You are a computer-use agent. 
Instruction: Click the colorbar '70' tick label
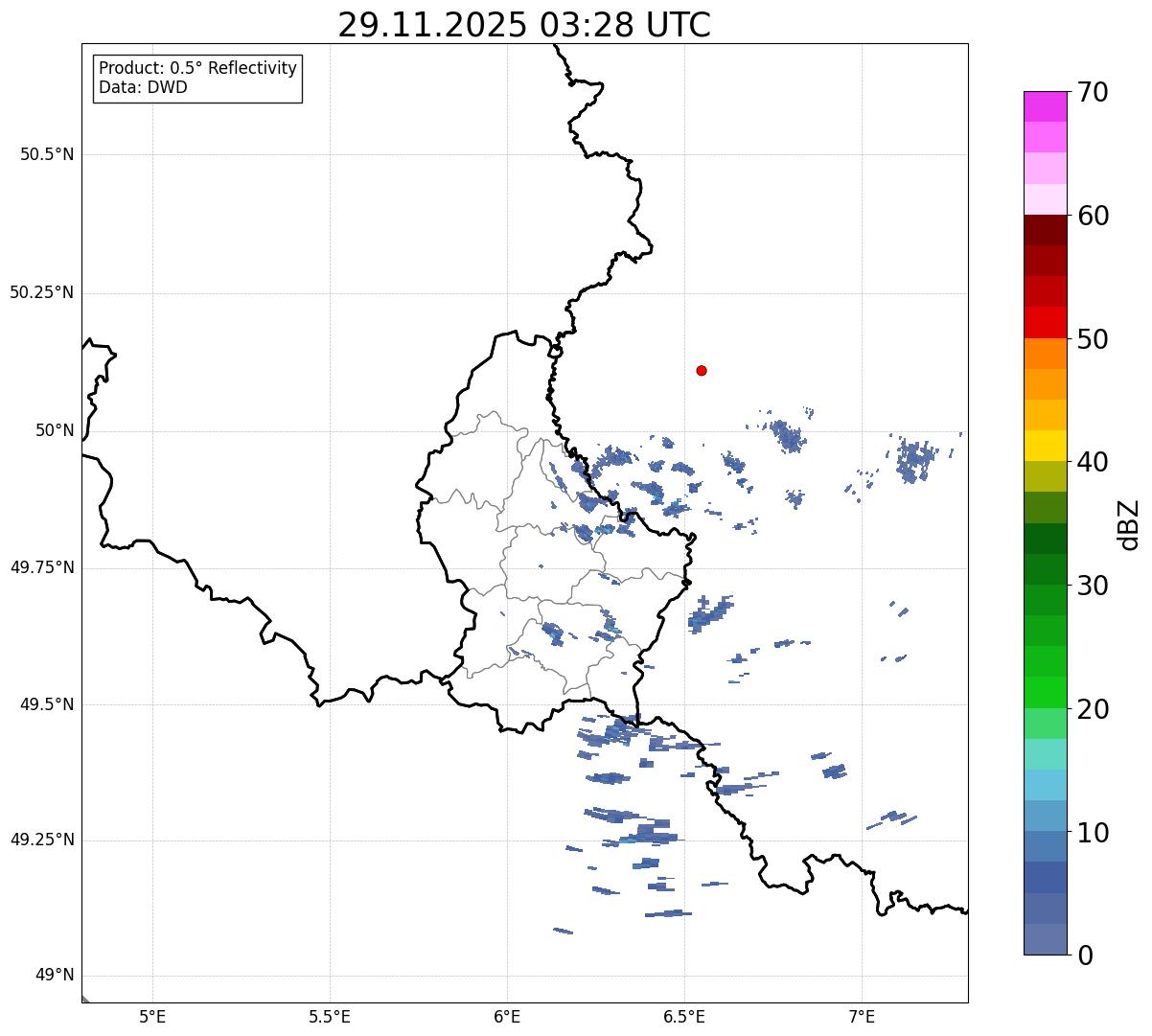1093,92
